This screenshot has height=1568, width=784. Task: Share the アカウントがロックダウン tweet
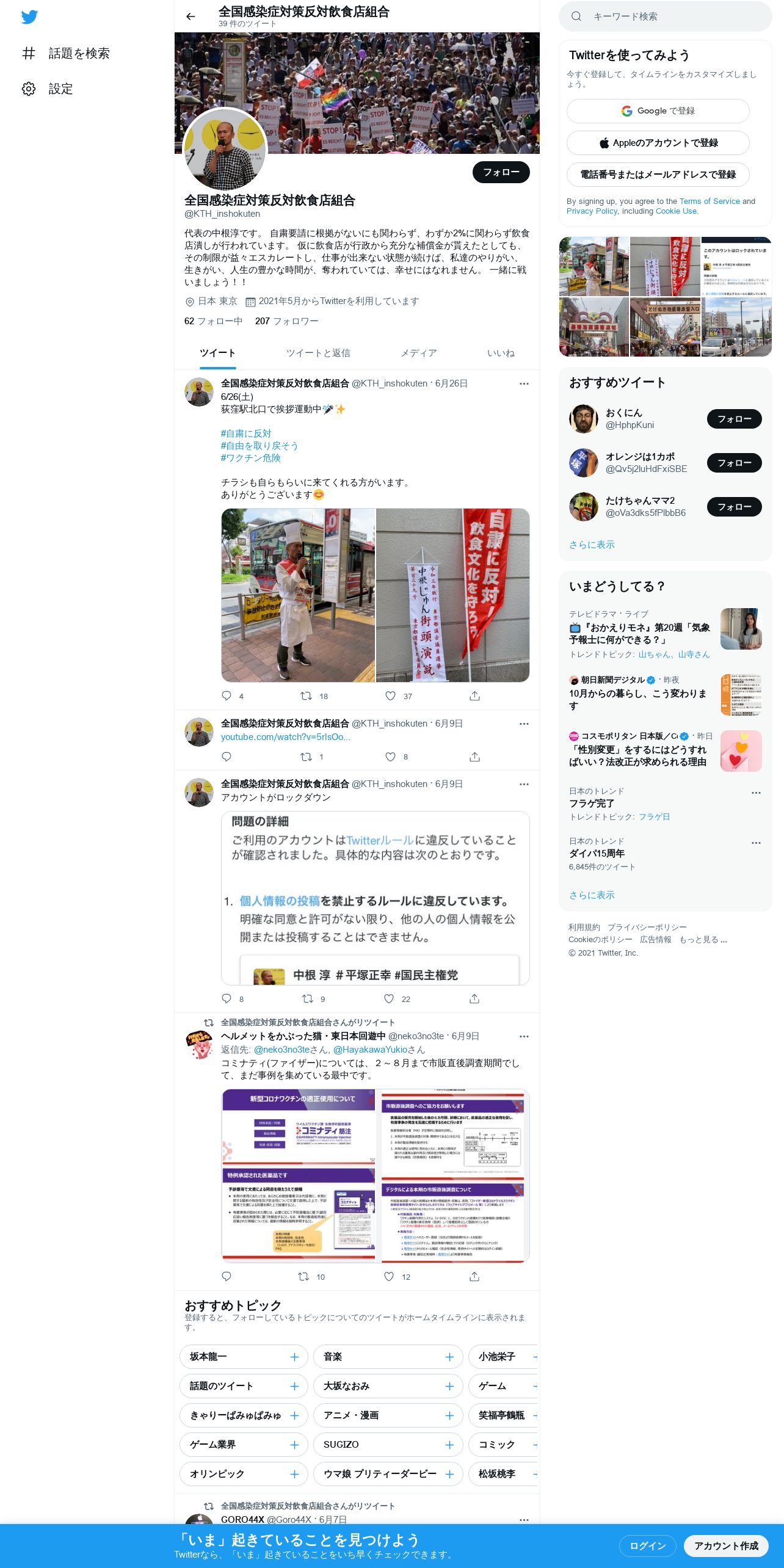click(x=474, y=998)
